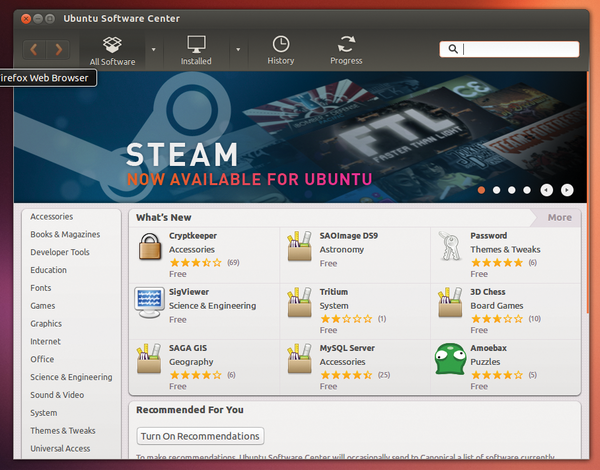The width and height of the screenshot is (600, 470).
Task: Open the Progress view
Action: (346, 50)
